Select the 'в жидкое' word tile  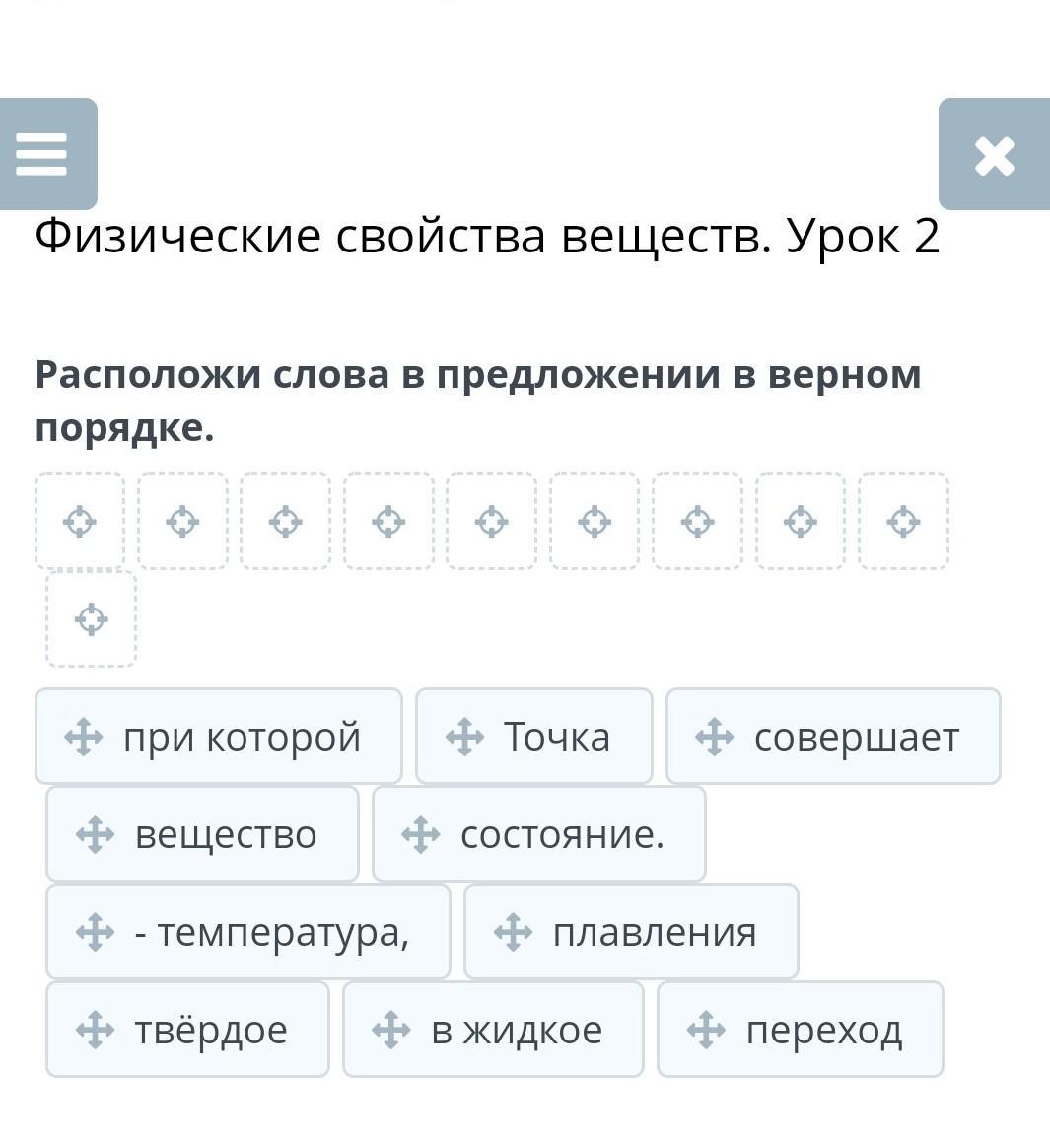493,1030
